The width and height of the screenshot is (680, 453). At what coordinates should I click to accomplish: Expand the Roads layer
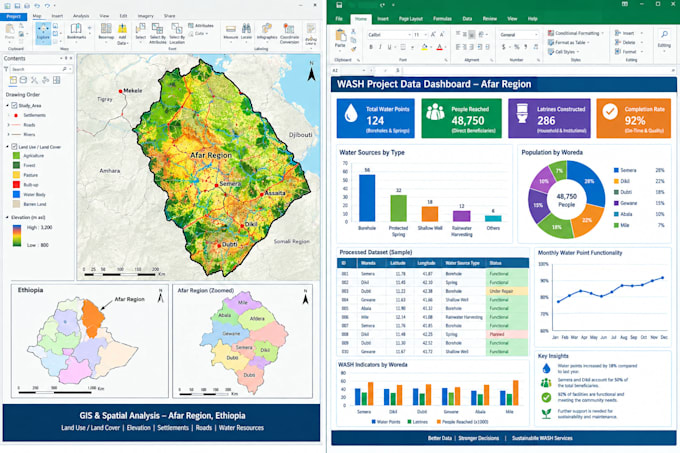8,125
